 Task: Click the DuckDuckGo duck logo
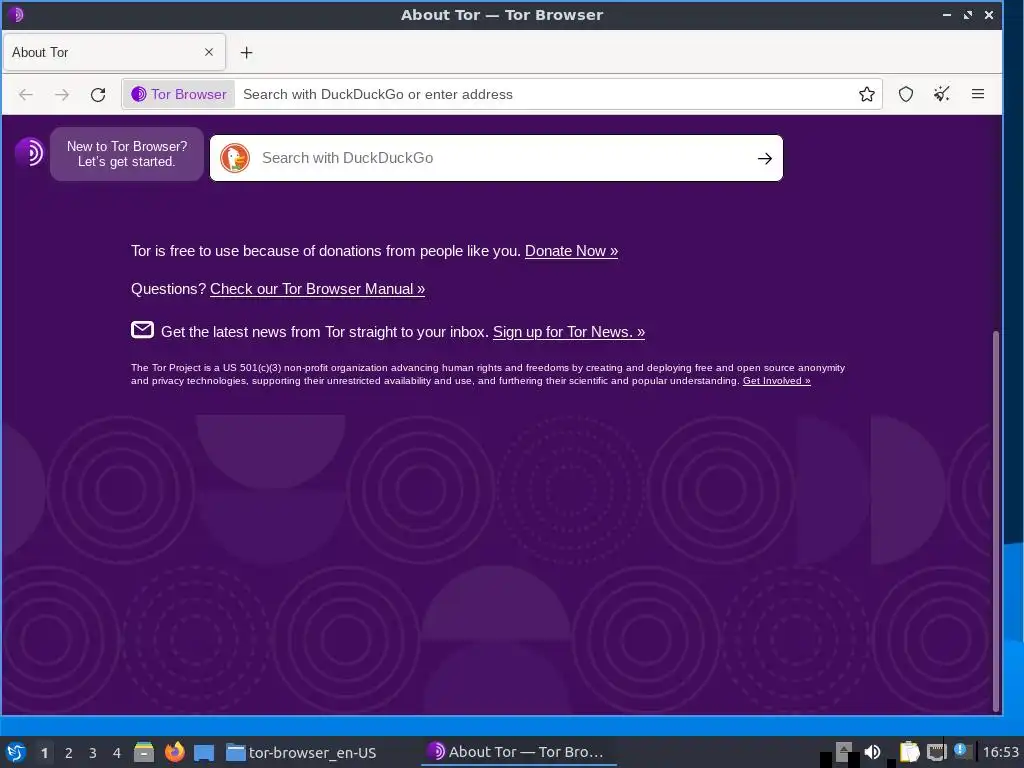pyautogui.click(x=235, y=158)
